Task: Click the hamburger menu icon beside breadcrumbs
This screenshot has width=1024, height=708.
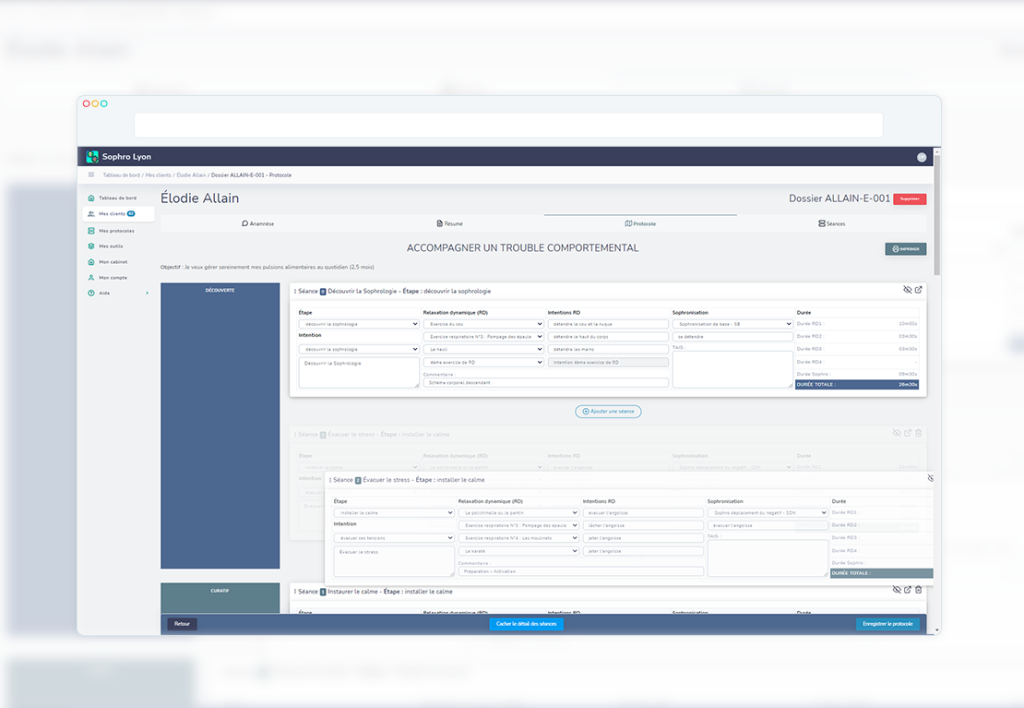Action: tap(91, 175)
